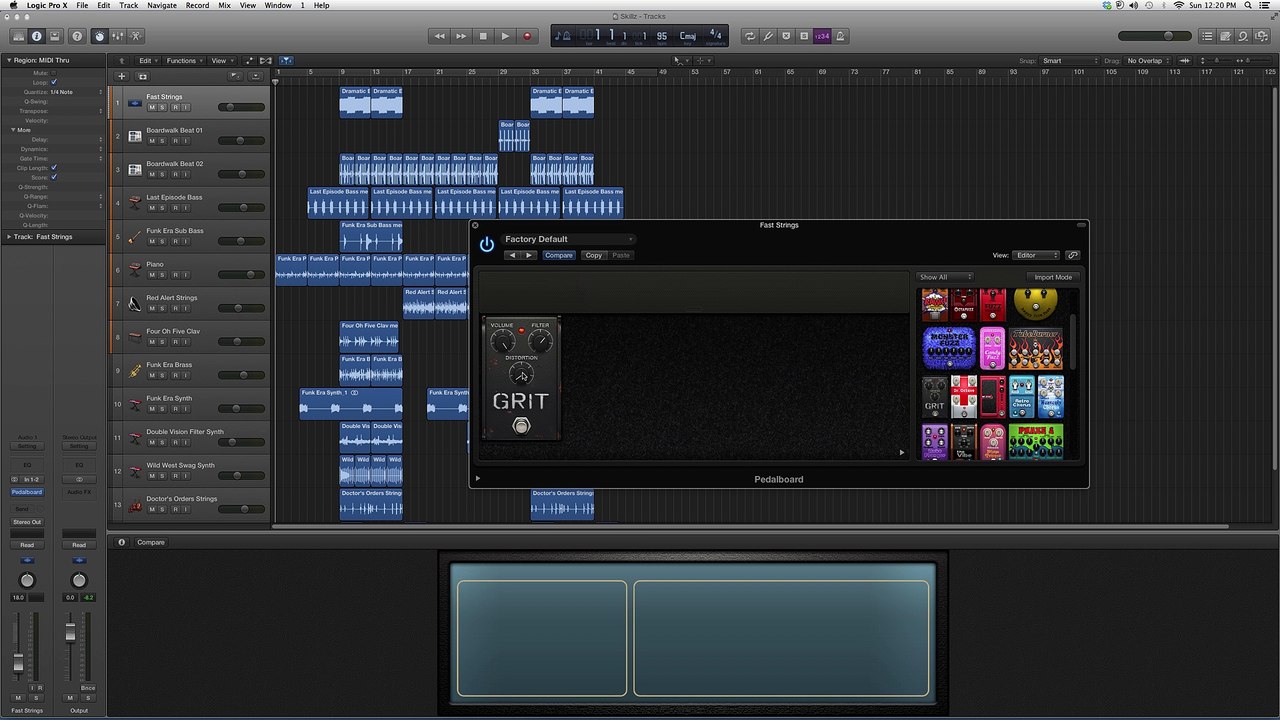
Task: Toggle Cycle mode loop button
Action: coord(749,36)
